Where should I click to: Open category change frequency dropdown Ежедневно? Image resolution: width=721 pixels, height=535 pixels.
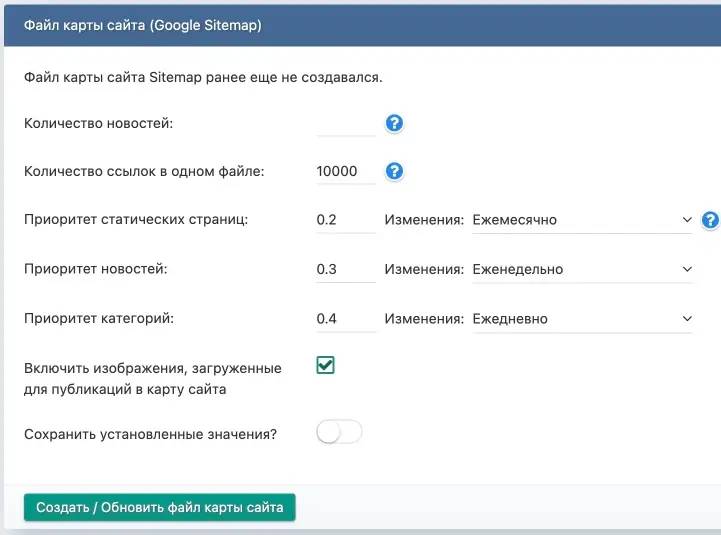(x=582, y=319)
